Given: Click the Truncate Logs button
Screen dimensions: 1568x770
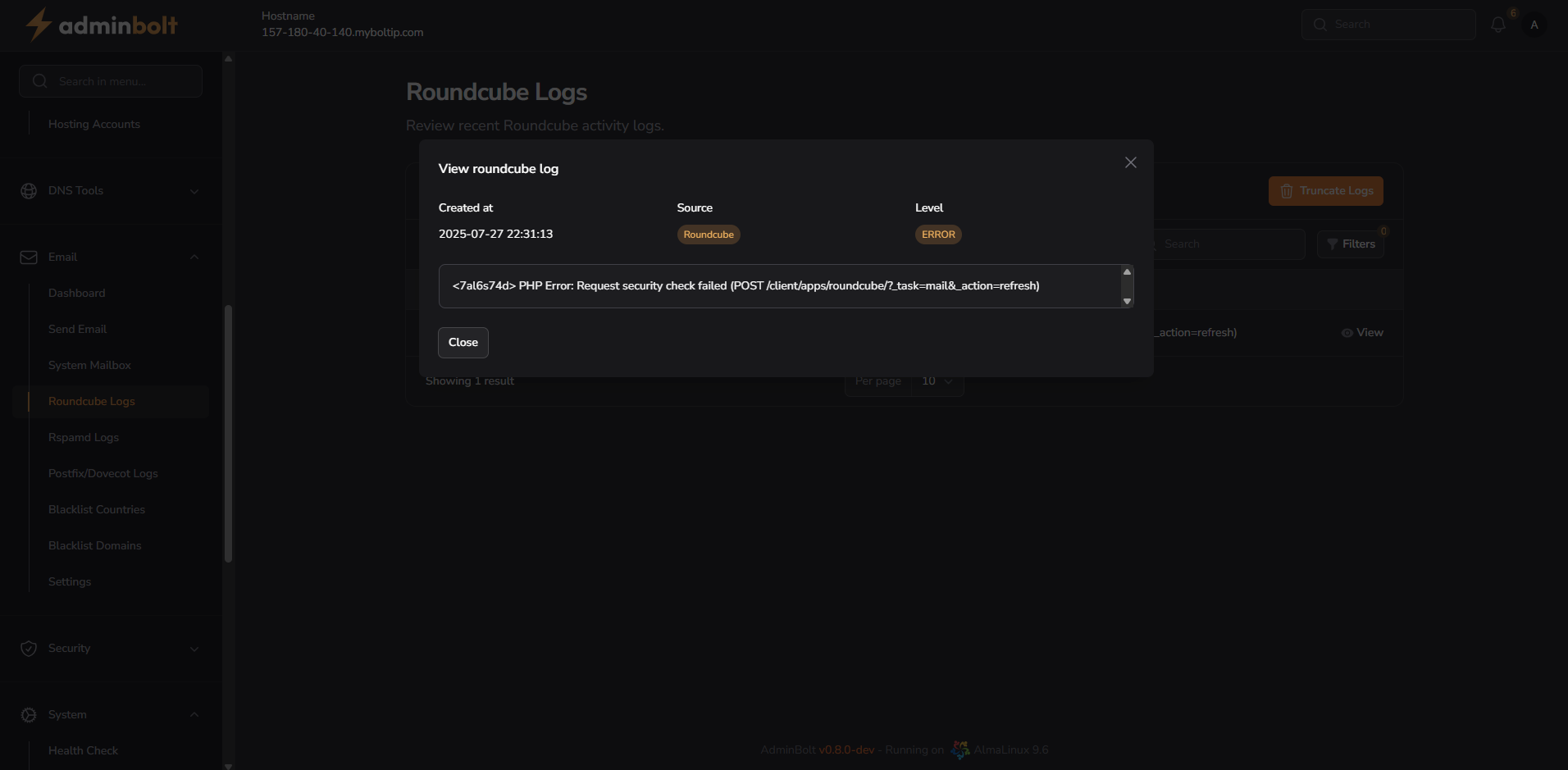Looking at the screenshot, I should pyautogui.click(x=1325, y=191).
